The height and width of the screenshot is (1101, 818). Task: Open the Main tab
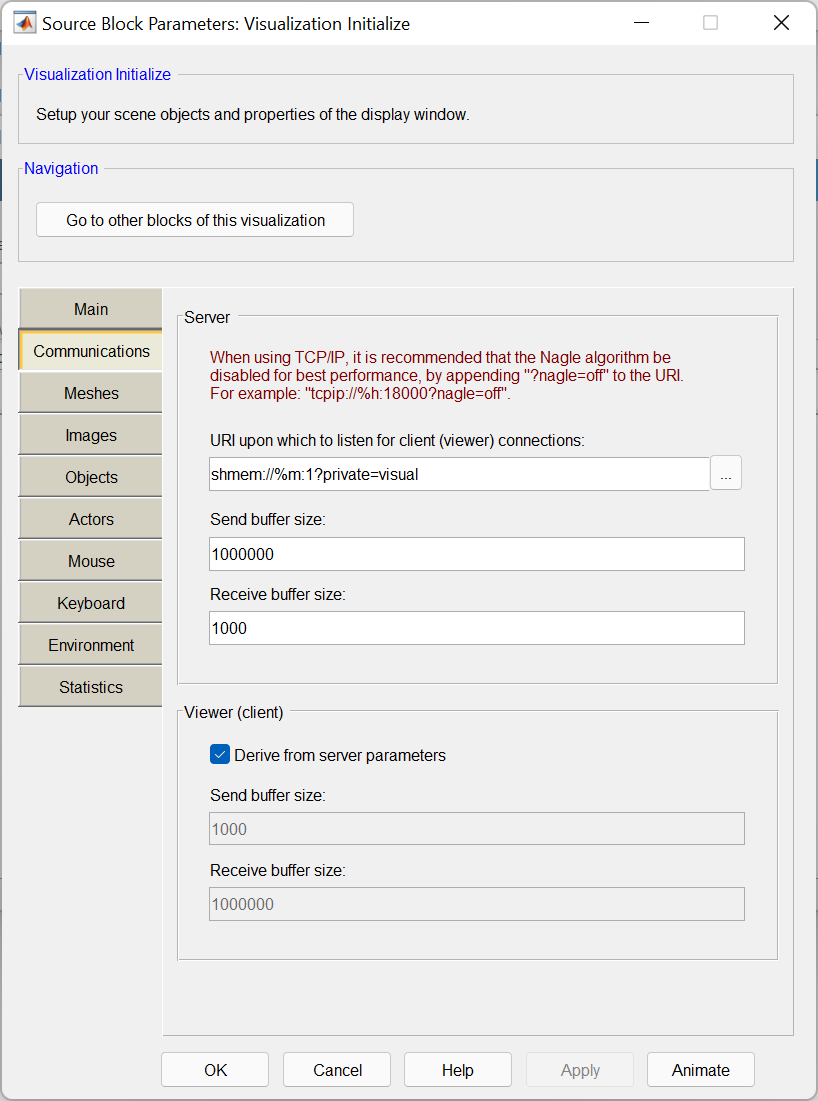[x=91, y=309]
